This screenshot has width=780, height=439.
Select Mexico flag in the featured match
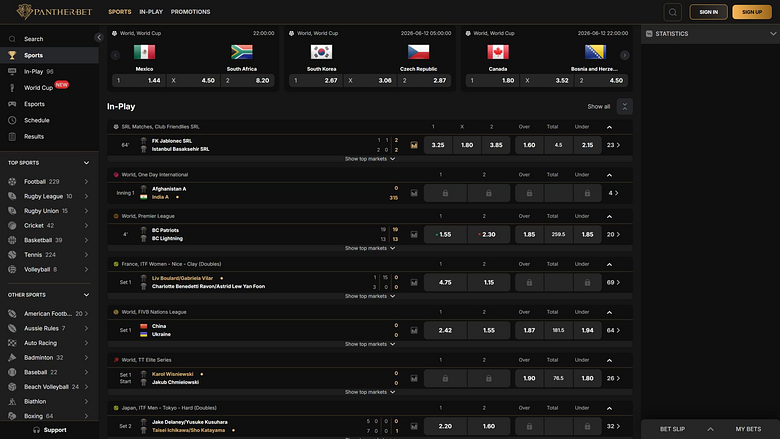click(144, 52)
